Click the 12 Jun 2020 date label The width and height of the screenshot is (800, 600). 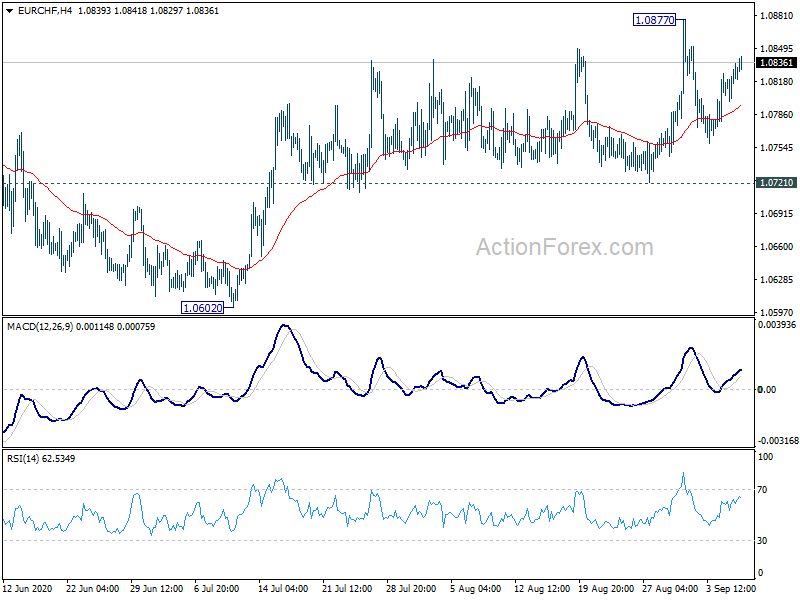28,588
